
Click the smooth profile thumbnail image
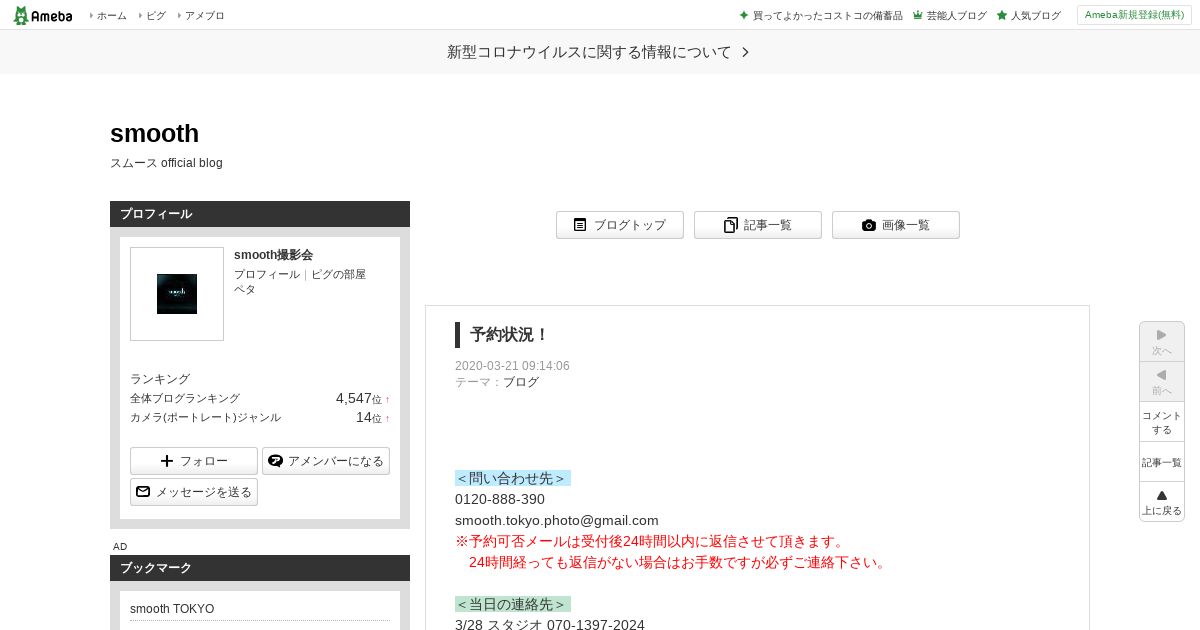(x=177, y=294)
